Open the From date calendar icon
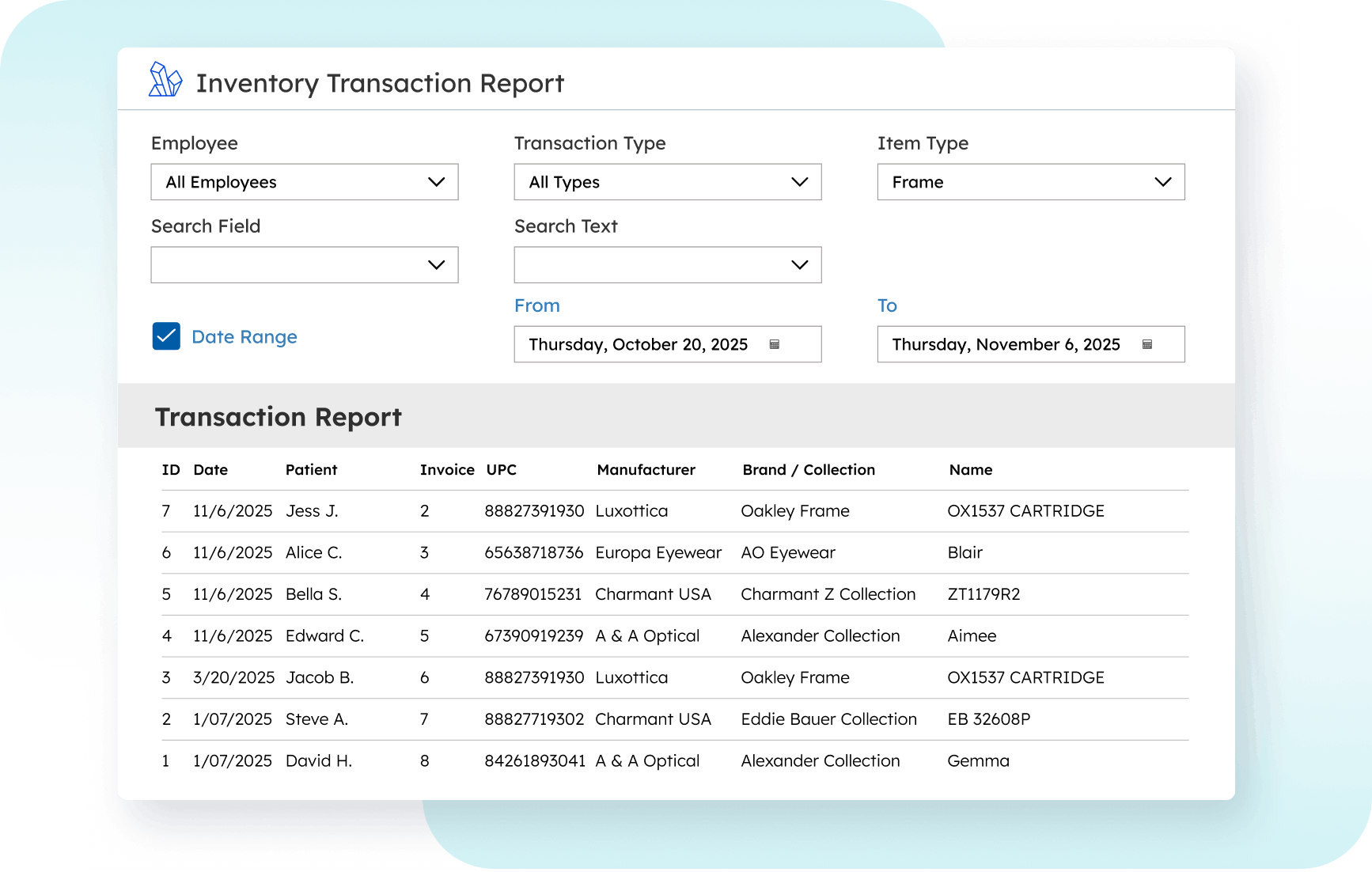Image resolution: width=1372 pixels, height=872 pixels. 775,344
